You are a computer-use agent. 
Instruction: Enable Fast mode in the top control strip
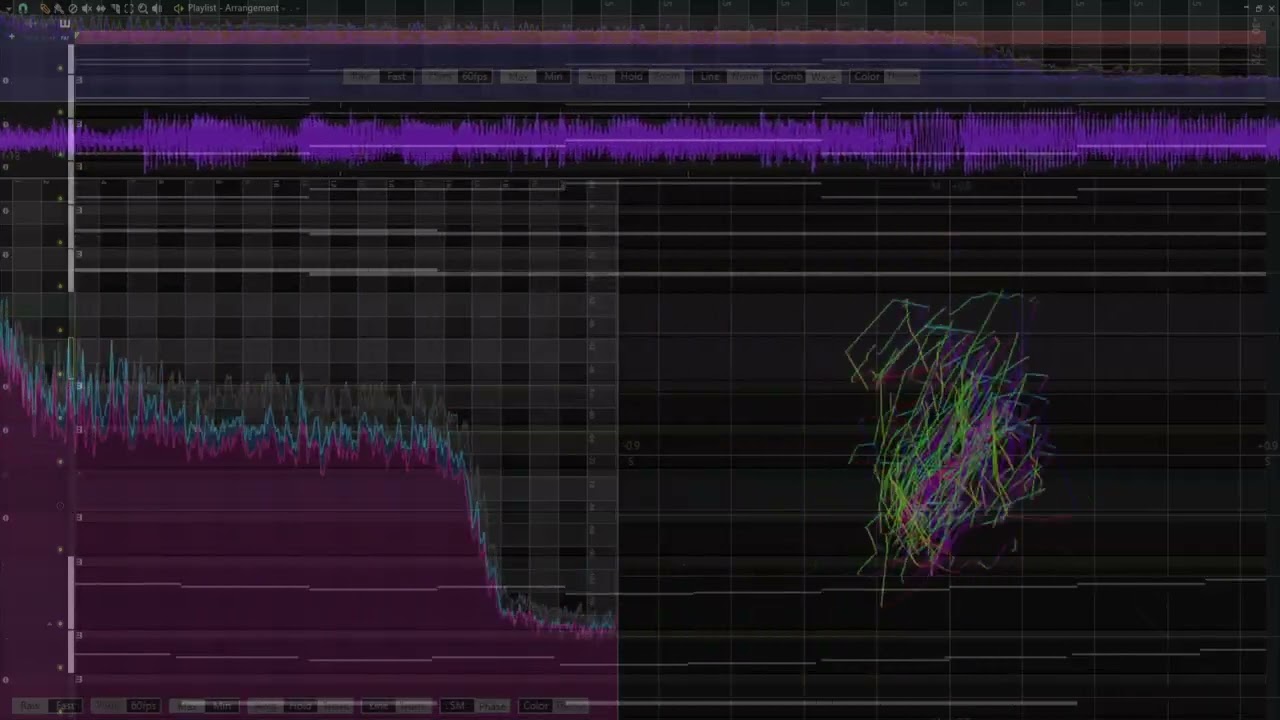pyautogui.click(x=397, y=76)
